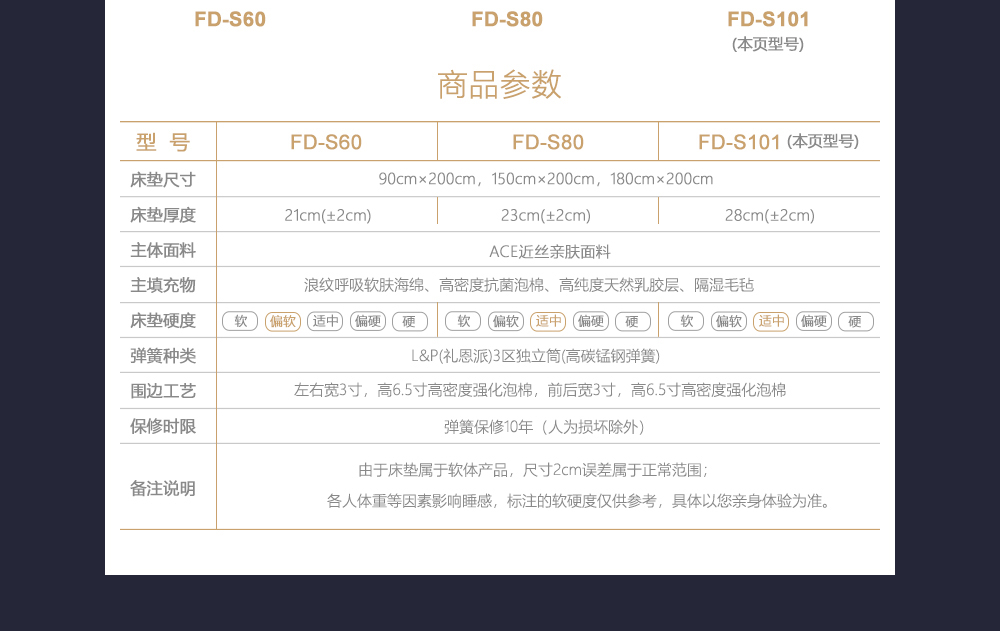Click the FD-S60 table column header
This screenshot has height=631, width=1000.
click(326, 142)
